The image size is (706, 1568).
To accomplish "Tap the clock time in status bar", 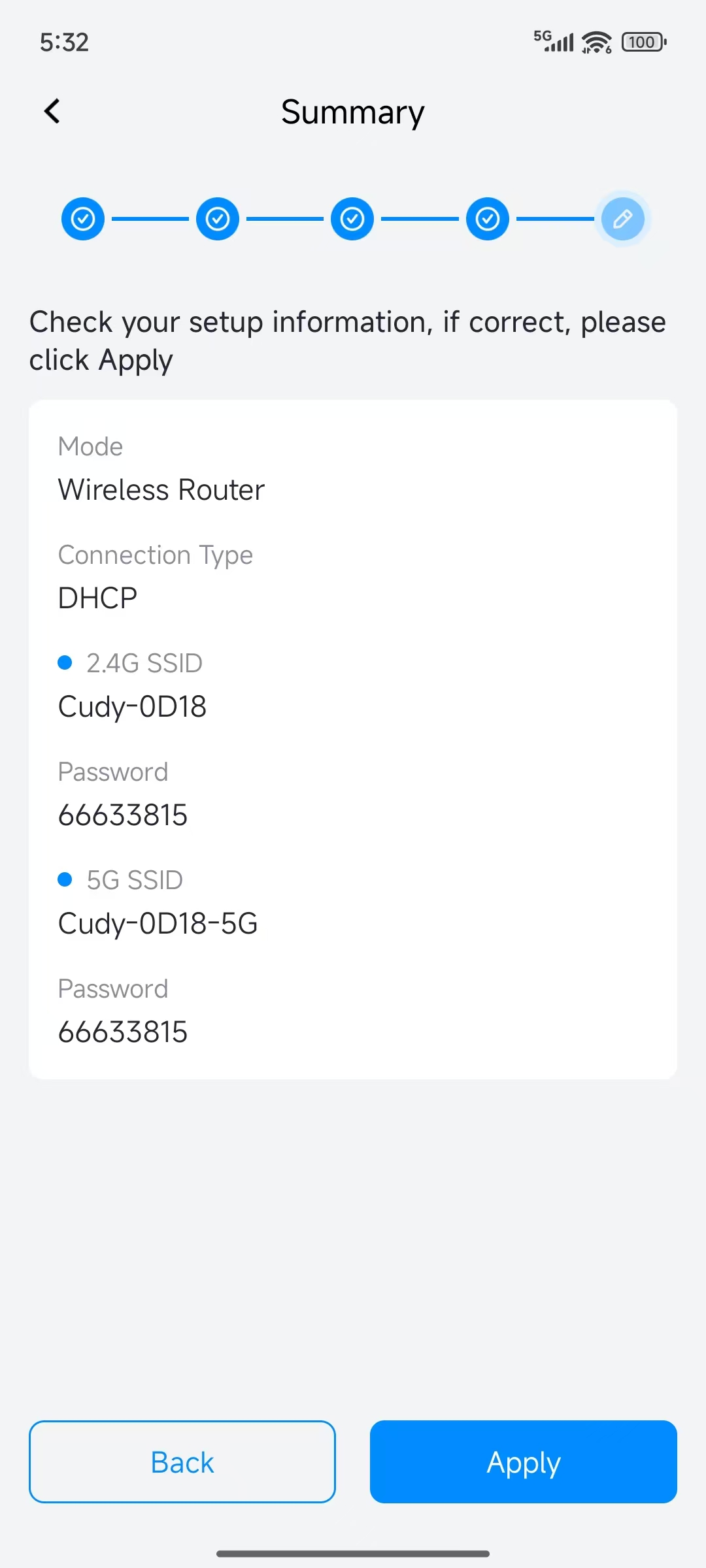I will click(64, 42).
